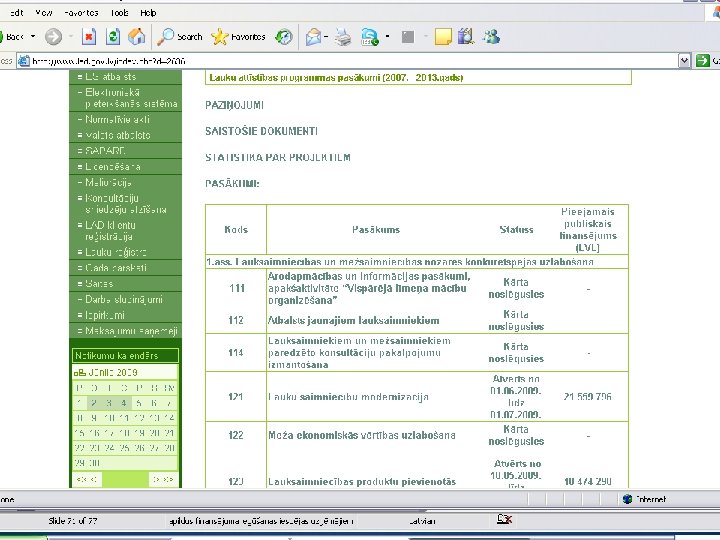Open measure 121 Lauku saimniecību modernizācija

[349, 397]
